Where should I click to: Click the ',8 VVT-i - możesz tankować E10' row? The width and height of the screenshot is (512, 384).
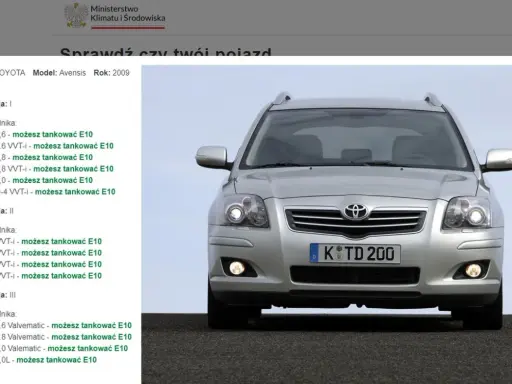click(x=57, y=169)
